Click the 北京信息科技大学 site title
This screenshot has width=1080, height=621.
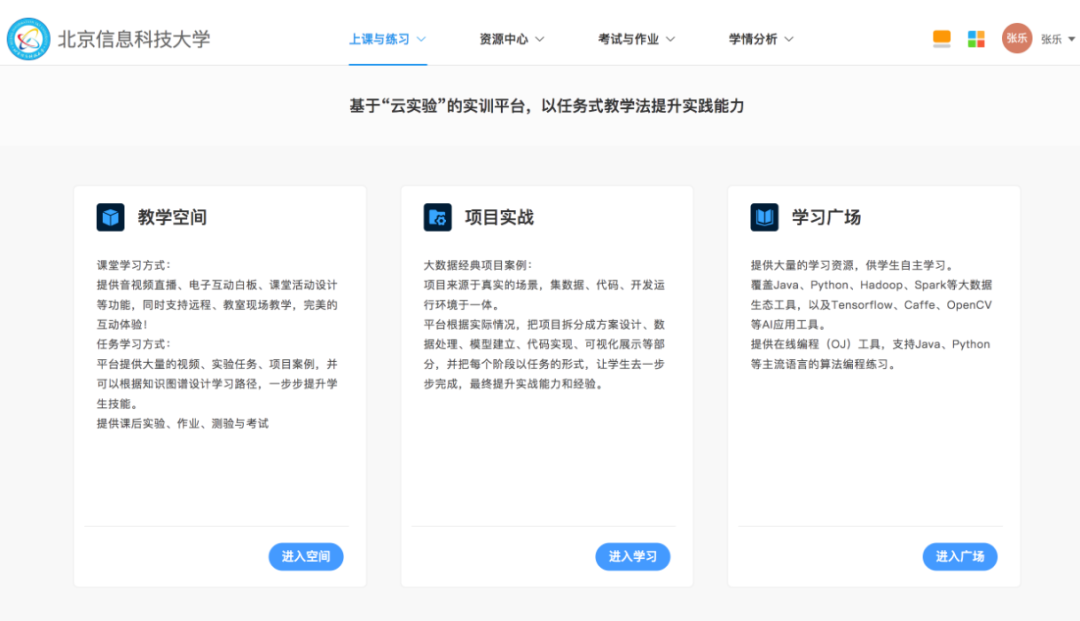(x=134, y=39)
